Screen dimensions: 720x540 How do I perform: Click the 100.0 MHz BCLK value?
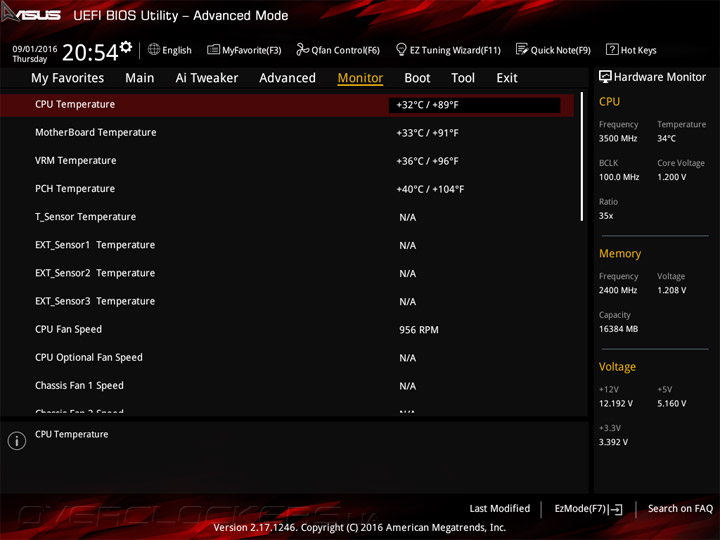coord(619,177)
